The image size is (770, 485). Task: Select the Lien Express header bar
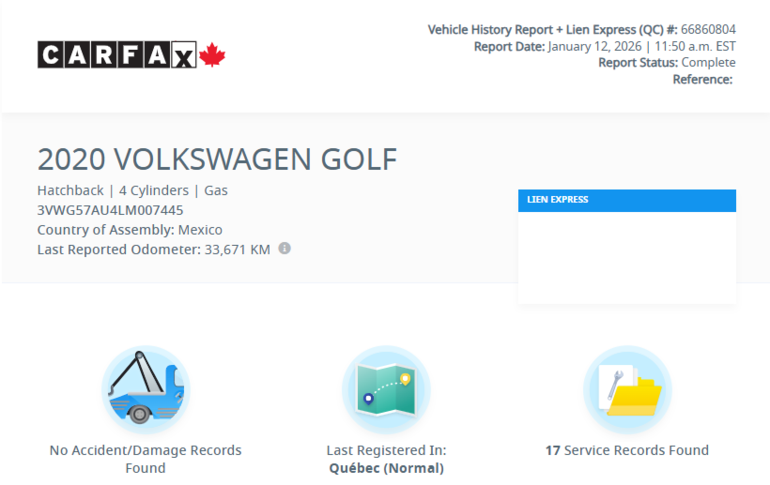click(x=626, y=200)
